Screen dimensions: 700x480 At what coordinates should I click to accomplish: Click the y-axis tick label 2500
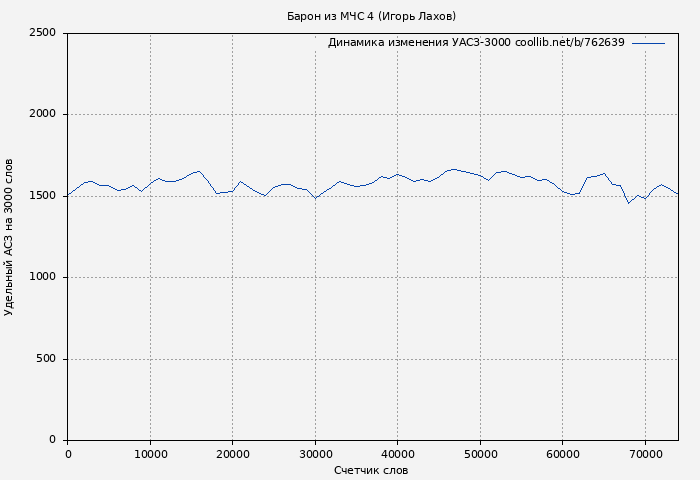[42, 33]
